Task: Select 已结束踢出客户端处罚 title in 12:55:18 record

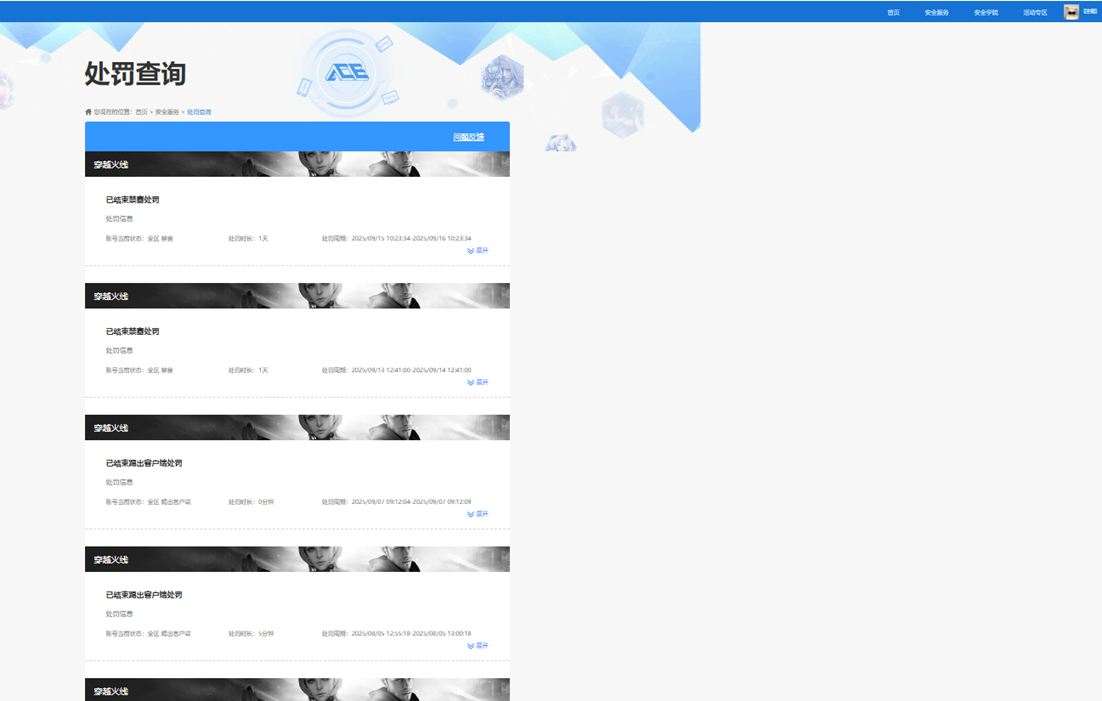Action: tap(143, 595)
